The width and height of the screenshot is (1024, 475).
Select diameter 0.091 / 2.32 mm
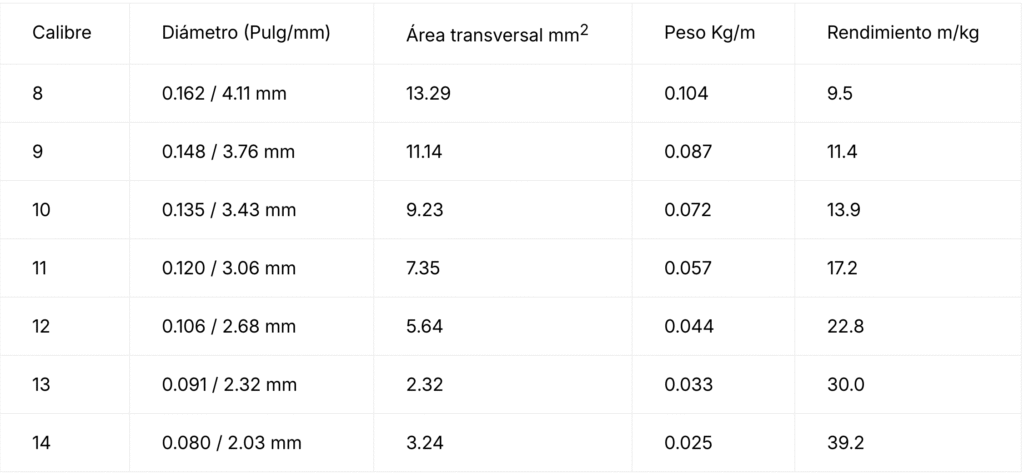pos(229,384)
